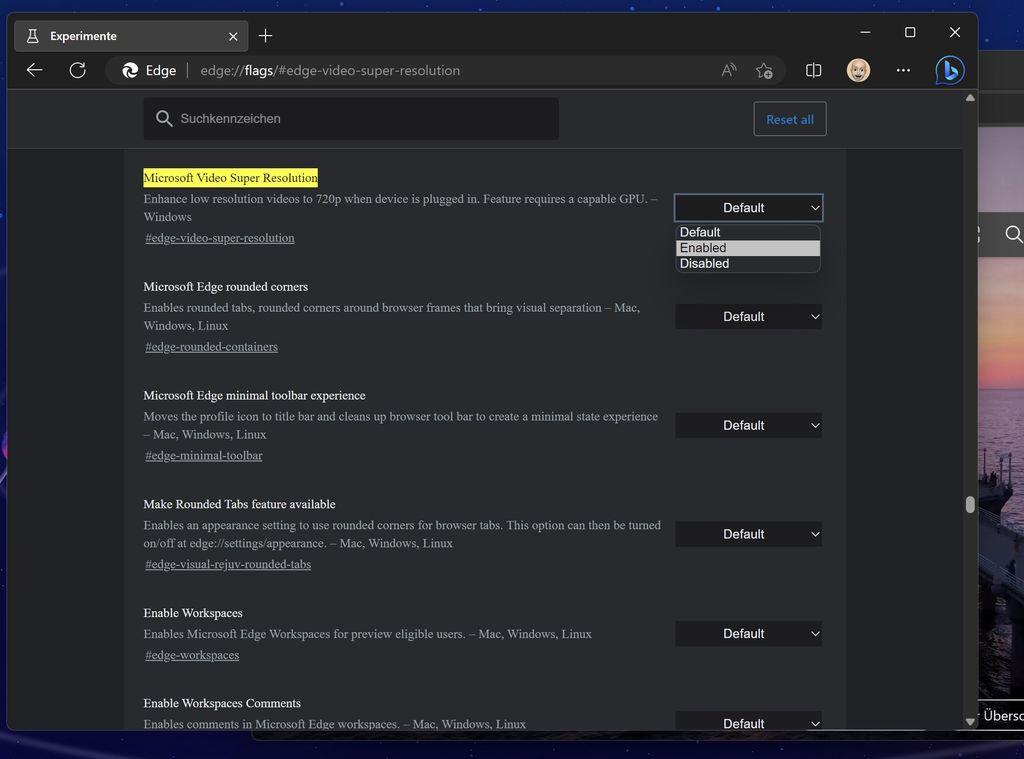Click the Enable Workspaces Comments heading
The width and height of the screenshot is (1024, 759).
(x=222, y=703)
